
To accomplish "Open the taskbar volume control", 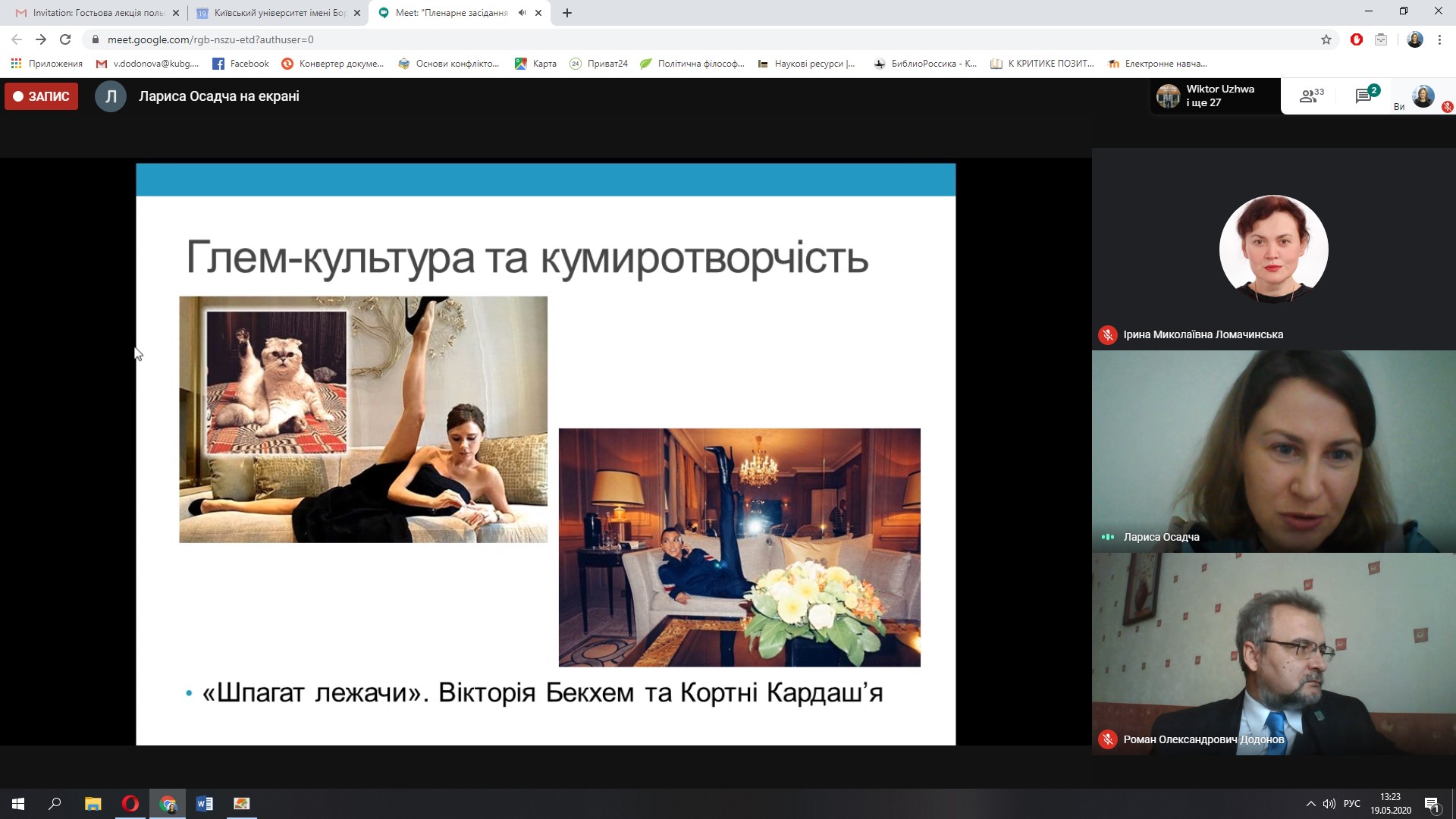I will [1329, 804].
